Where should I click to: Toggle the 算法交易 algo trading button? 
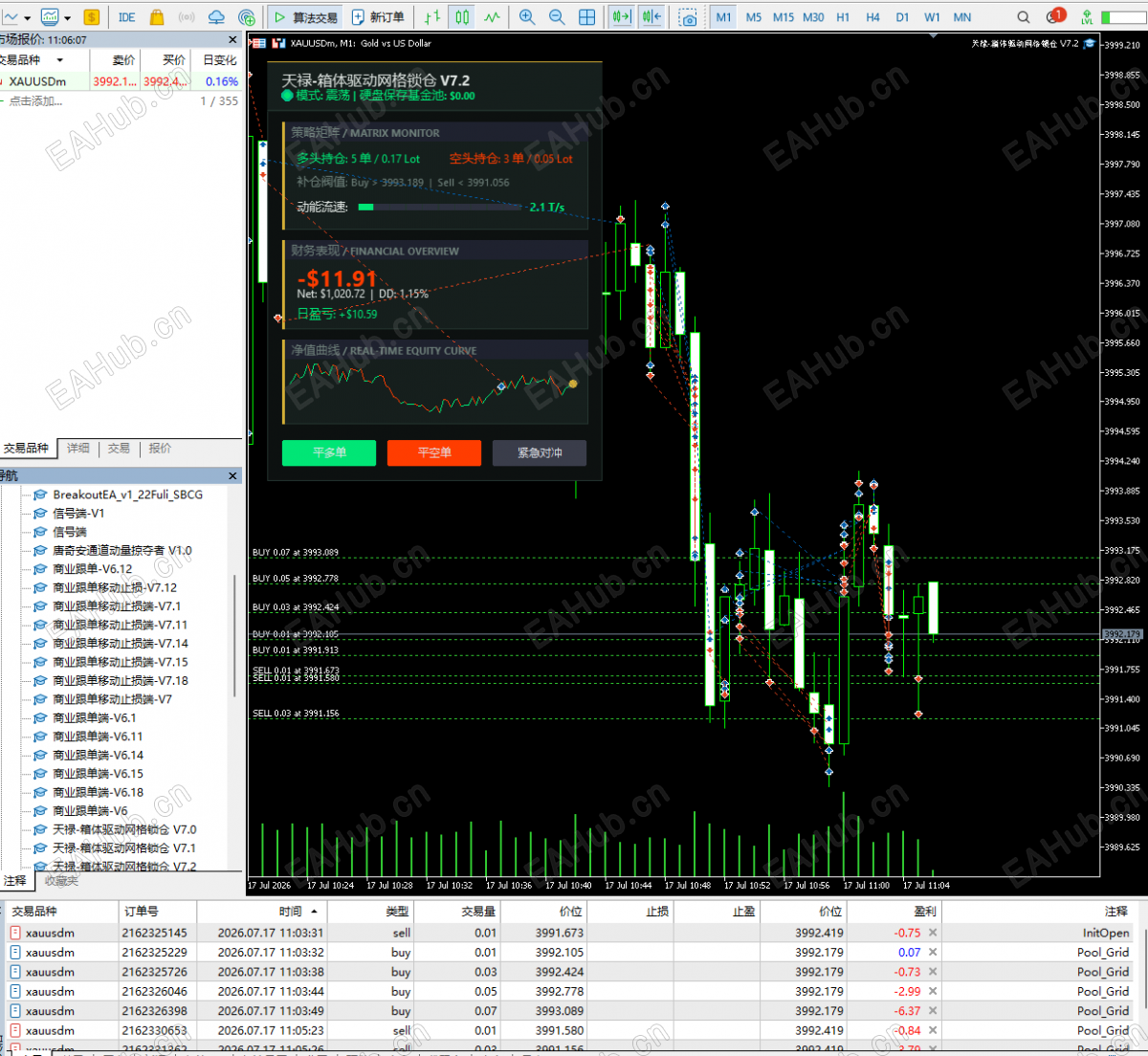[x=305, y=17]
